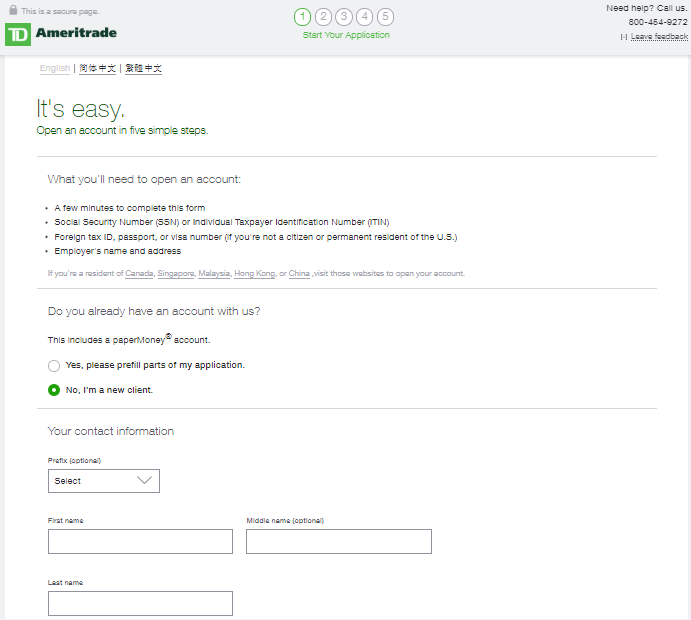691x620 pixels.
Task: Click the TD Ameritrade logo
Action: [x=61, y=34]
